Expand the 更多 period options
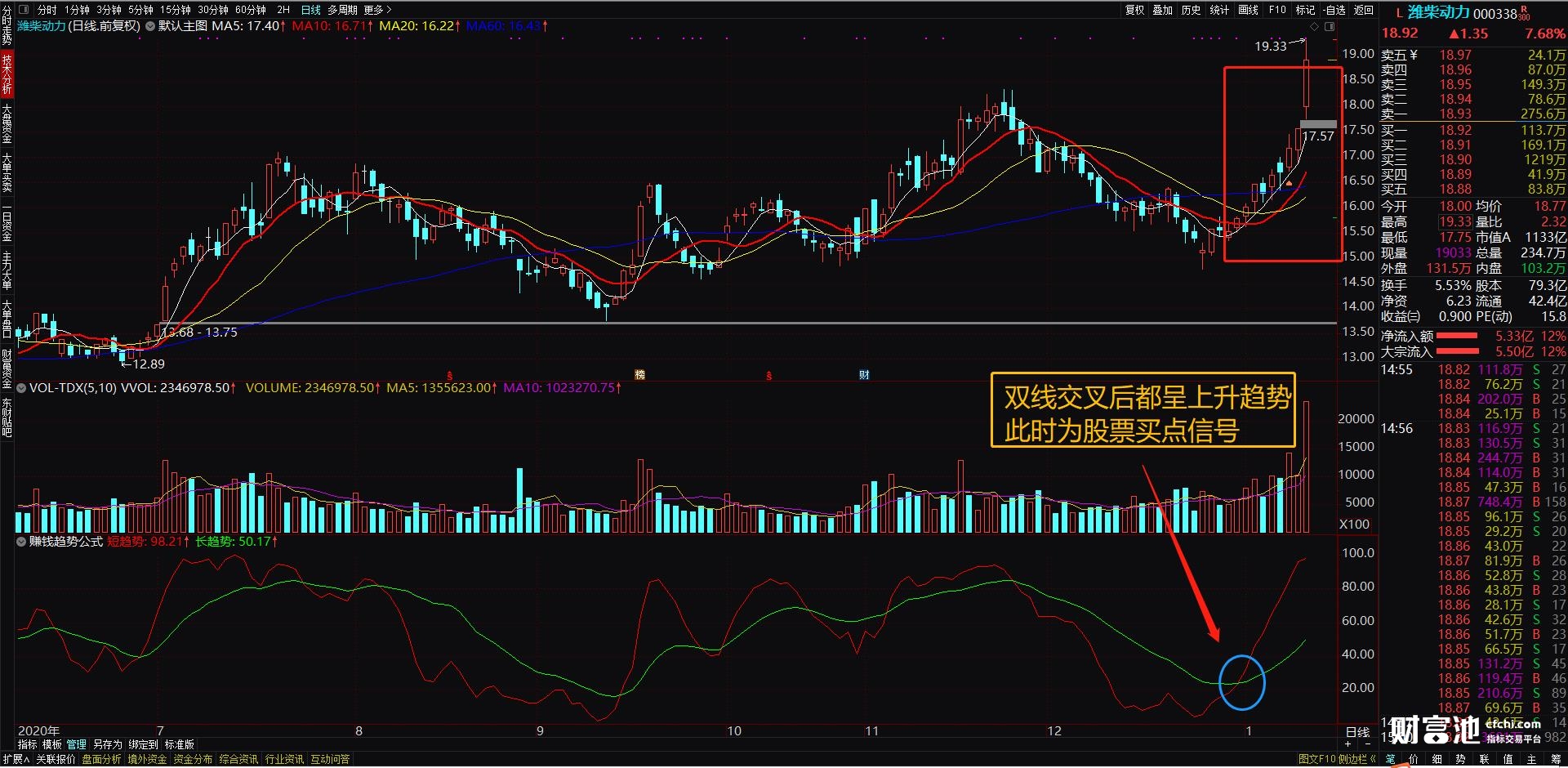The height and width of the screenshot is (768, 1568). click(377, 10)
